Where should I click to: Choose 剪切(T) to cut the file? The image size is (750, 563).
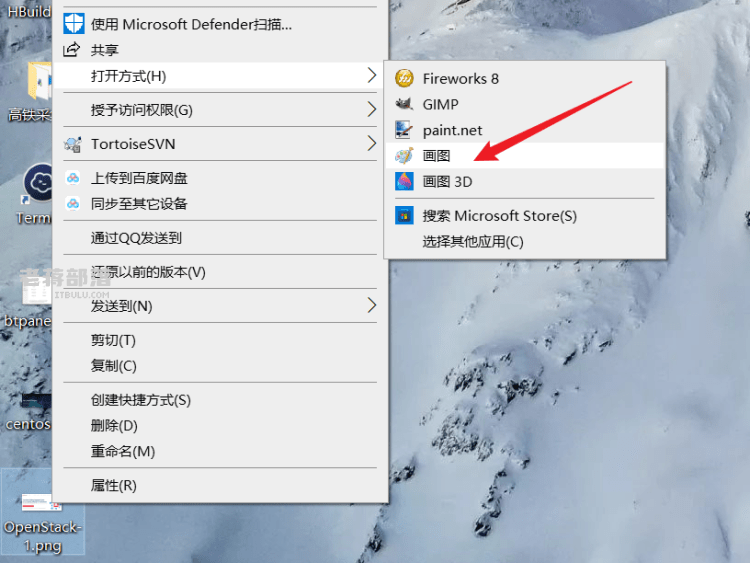click(220, 340)
